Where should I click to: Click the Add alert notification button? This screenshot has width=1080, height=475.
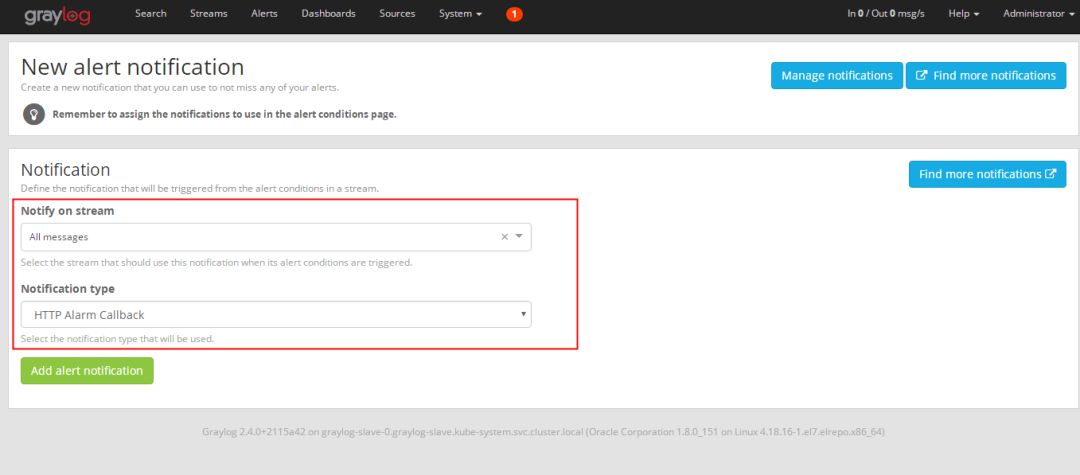pyautogui.click(x=87, y=370)
